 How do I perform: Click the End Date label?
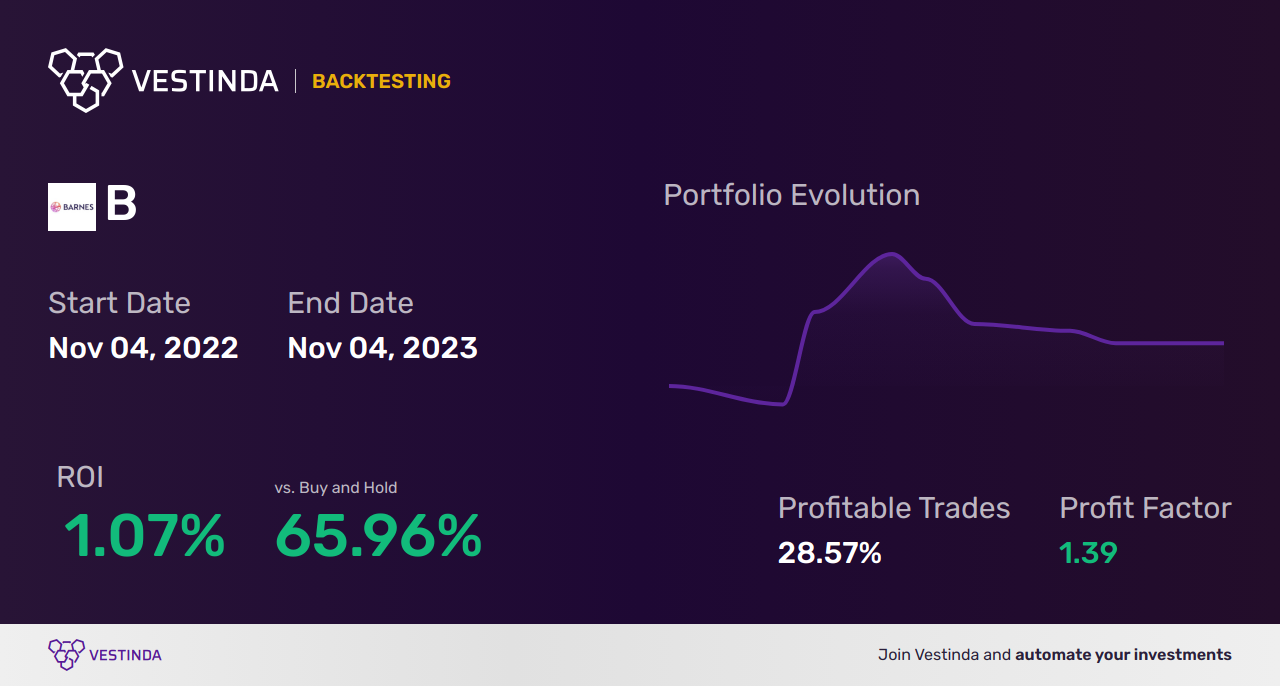click(x=350, y=303)
